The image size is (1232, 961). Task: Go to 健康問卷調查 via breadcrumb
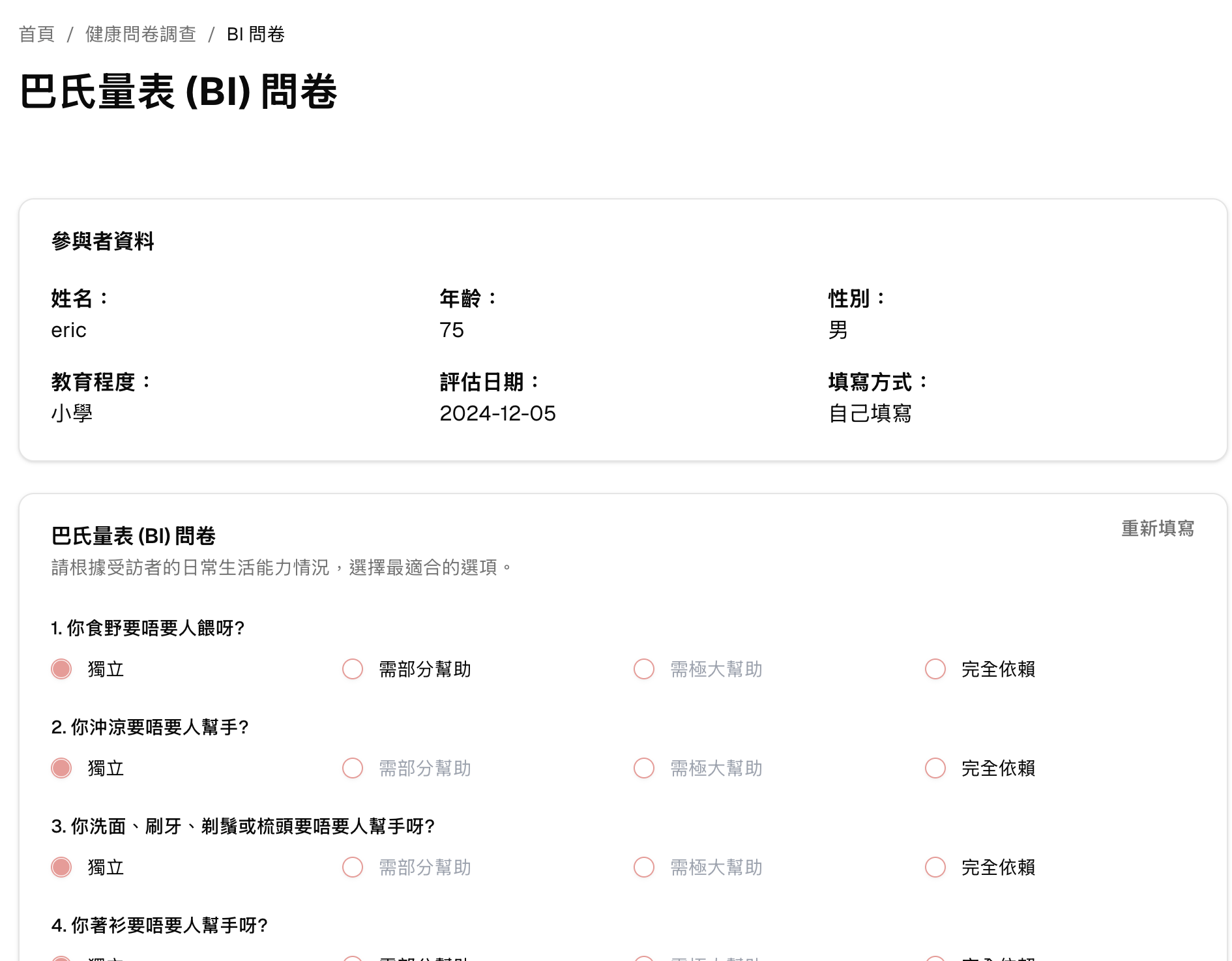pyautogui.click(x=139, y=35)
